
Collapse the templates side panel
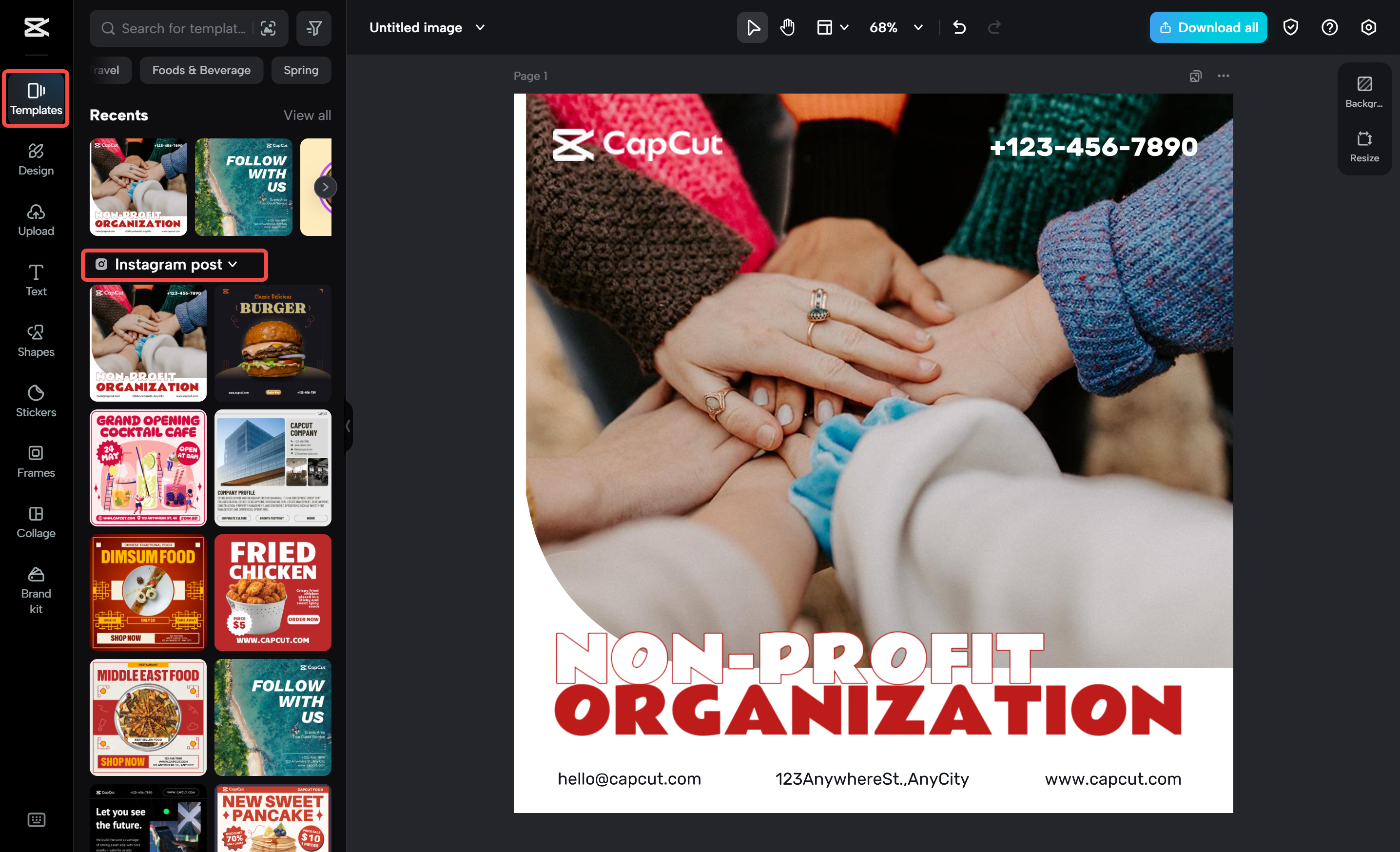click(x=348, y=426)
